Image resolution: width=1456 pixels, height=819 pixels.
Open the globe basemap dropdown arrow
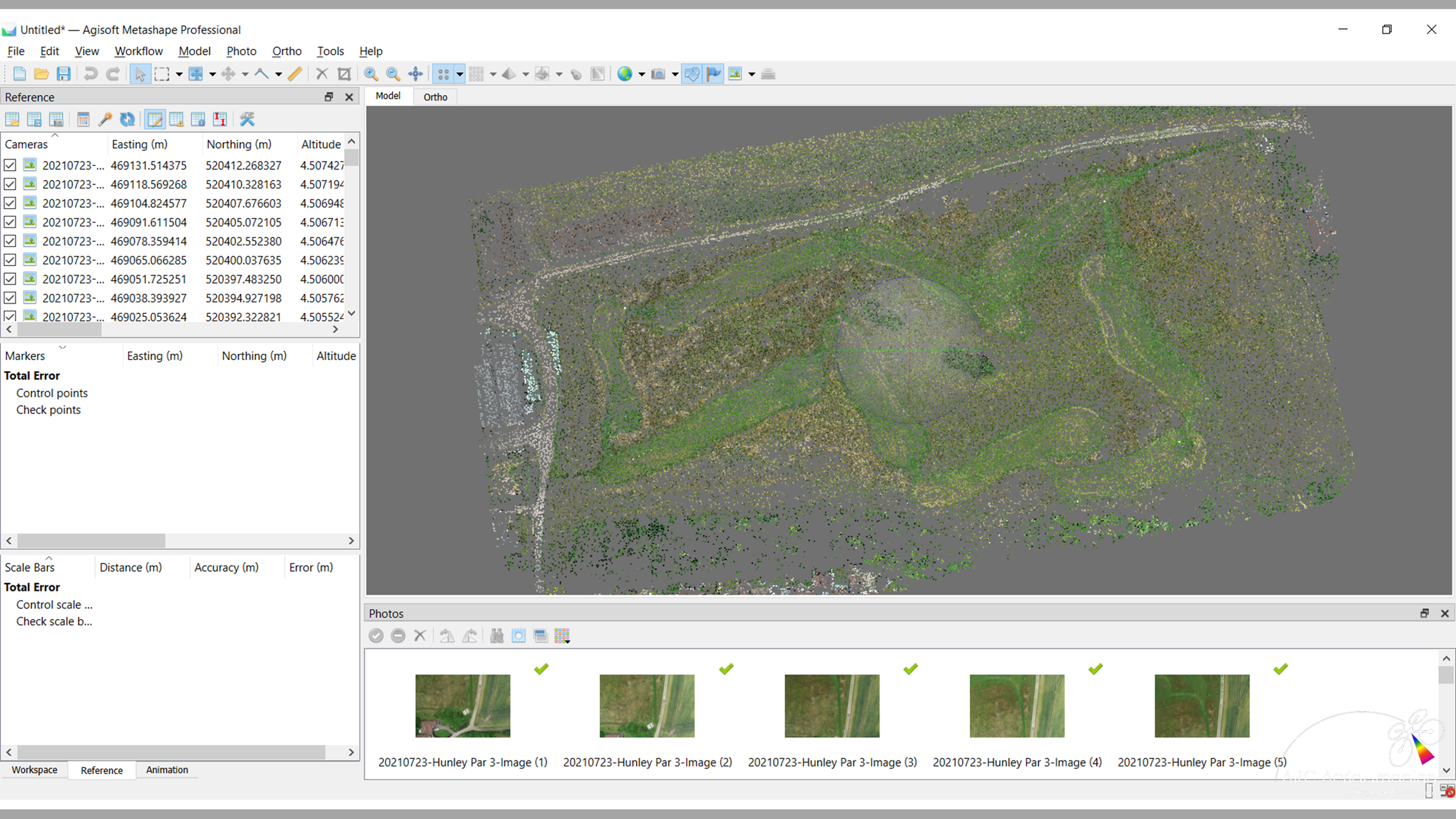642,75
